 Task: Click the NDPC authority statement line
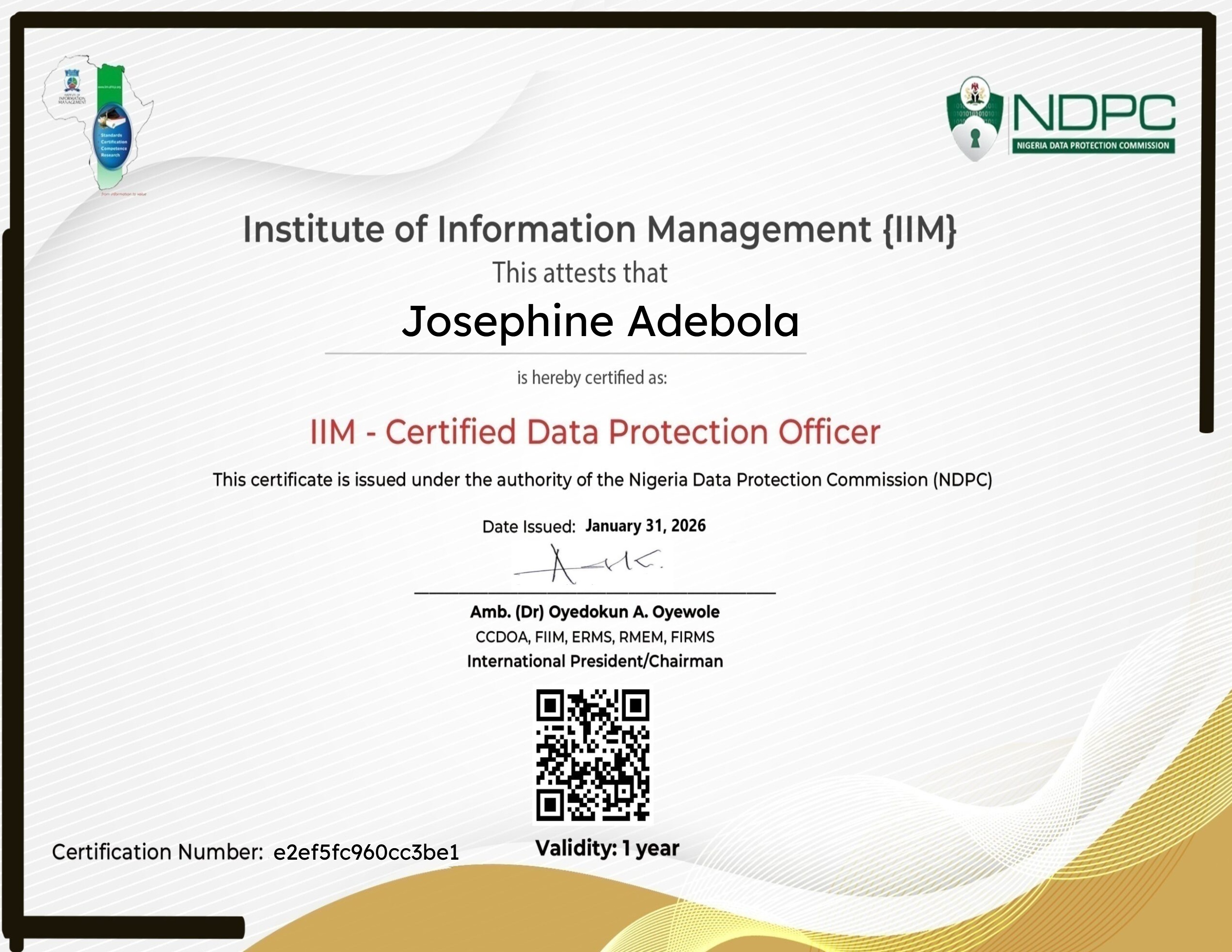[x=602, y=480]
